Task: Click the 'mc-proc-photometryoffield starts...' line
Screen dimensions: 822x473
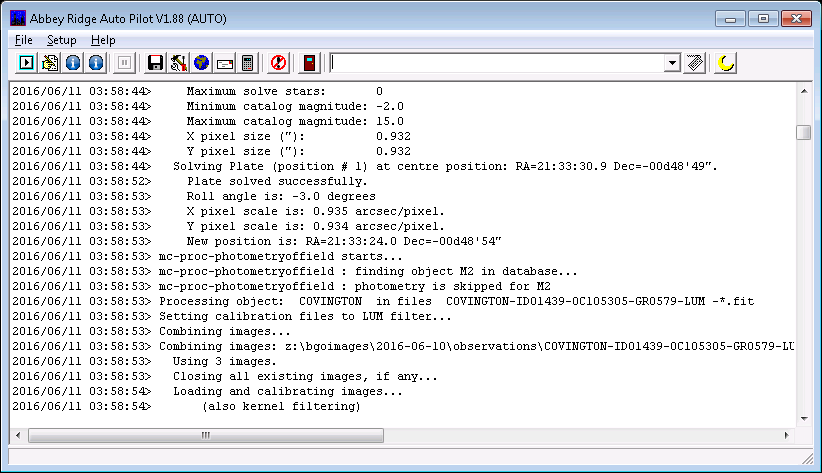Action: coord(208,256)
